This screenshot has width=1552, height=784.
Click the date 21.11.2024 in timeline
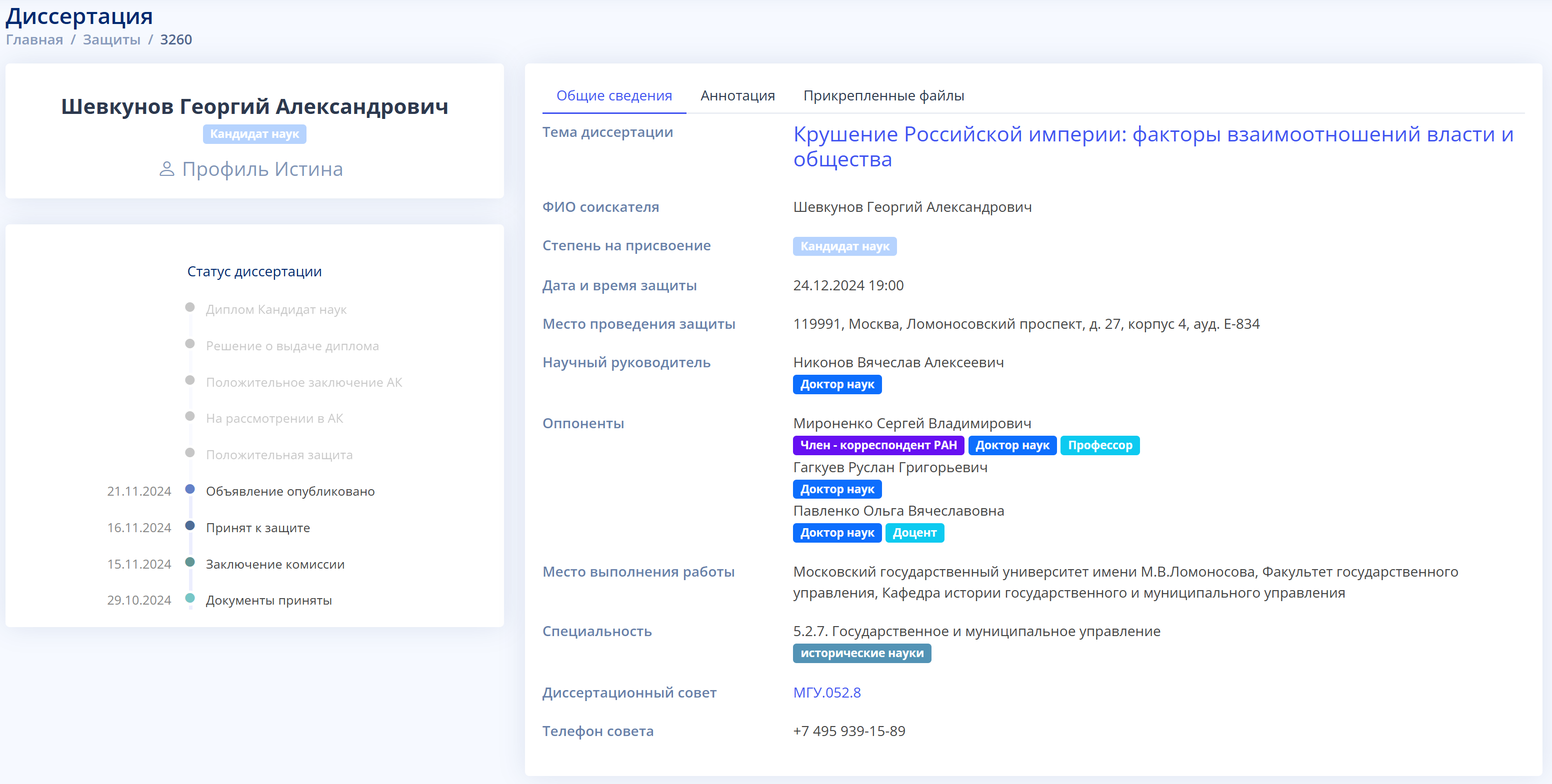point(139,491)
